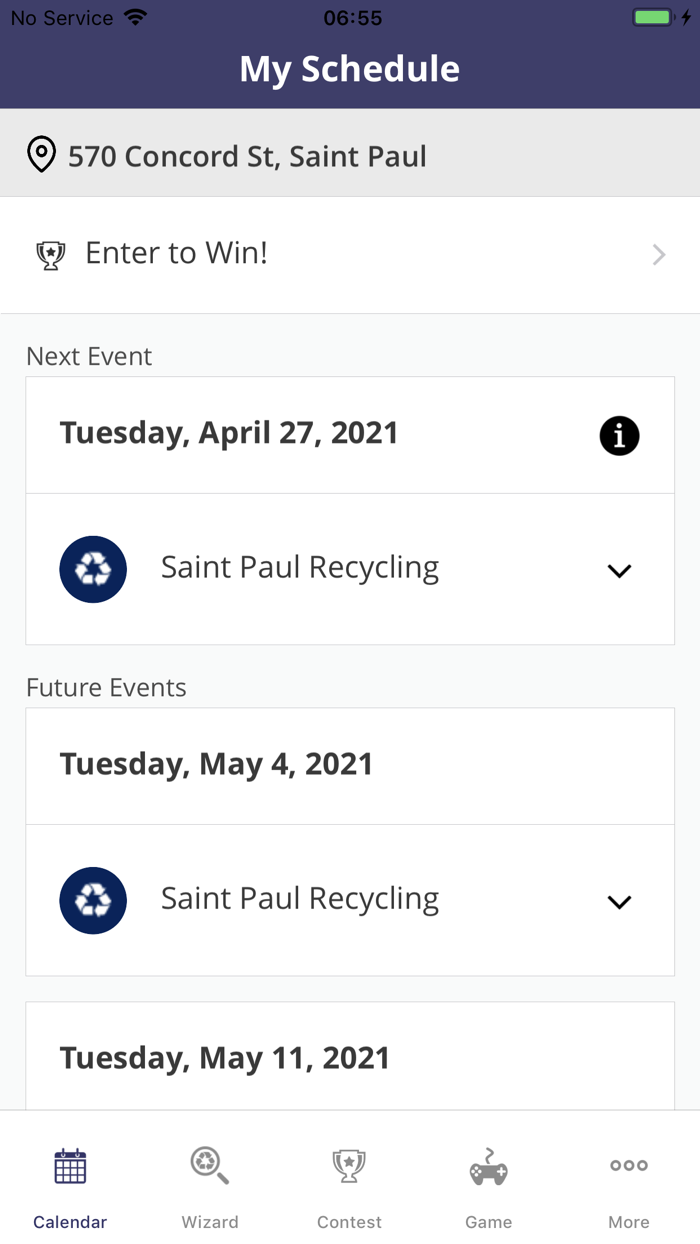Select the 570 Concord St address
The image size is (700, 1244).
click(x=246, y=155)
